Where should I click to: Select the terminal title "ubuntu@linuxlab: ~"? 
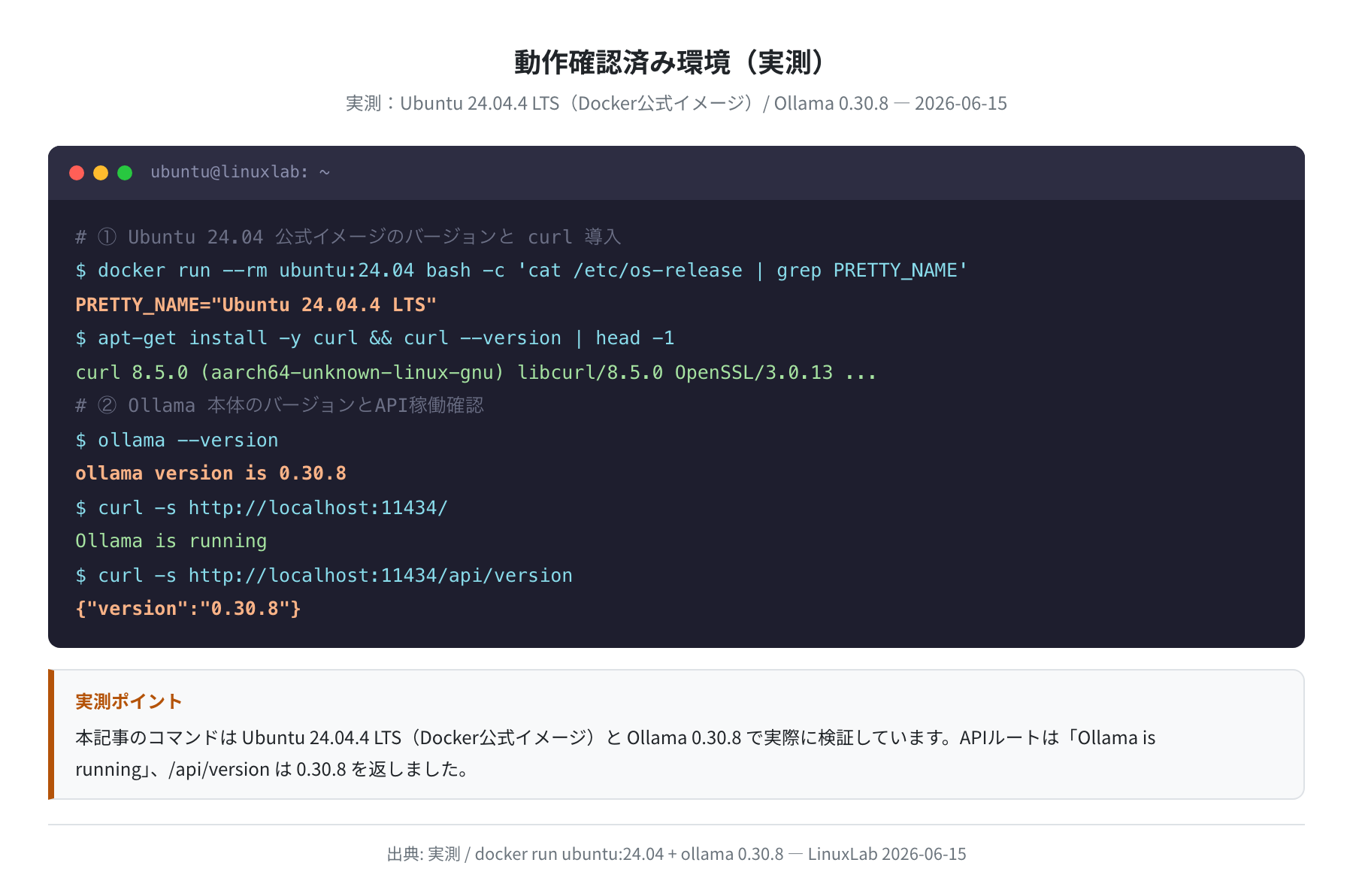click(241, 172)
